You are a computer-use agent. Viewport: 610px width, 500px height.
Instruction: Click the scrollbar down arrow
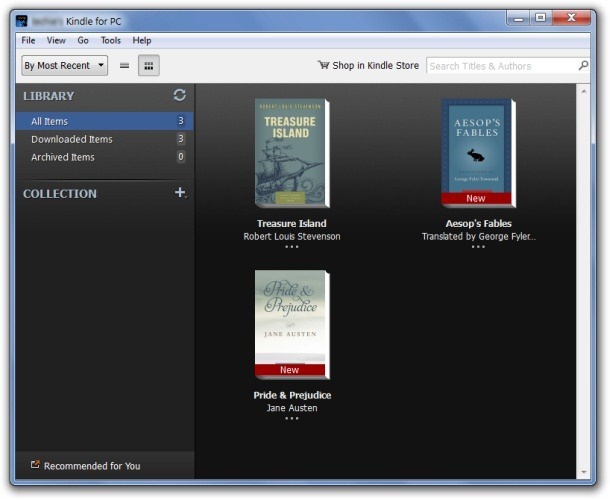[584, 472]
